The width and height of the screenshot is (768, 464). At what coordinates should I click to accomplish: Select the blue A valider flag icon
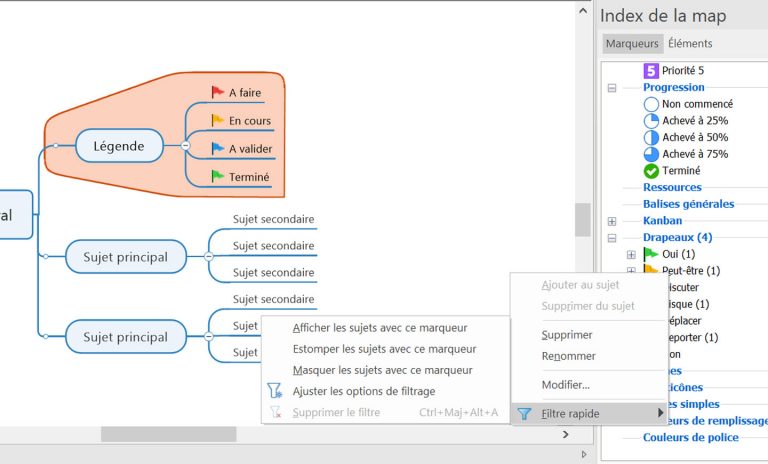tap(217, 148)
